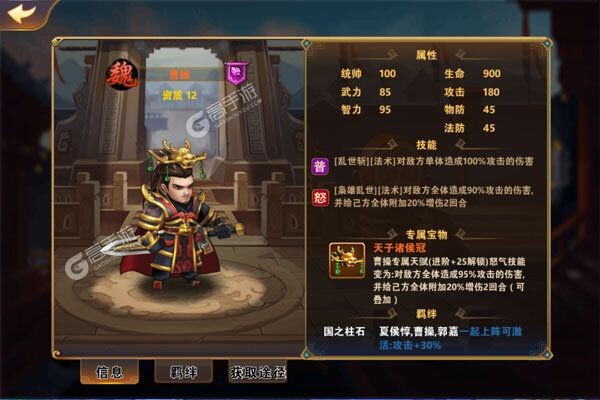This screenshot has width=600, height=400.
Task: Click the 专属宝物 section header
Action: [426, 234]
